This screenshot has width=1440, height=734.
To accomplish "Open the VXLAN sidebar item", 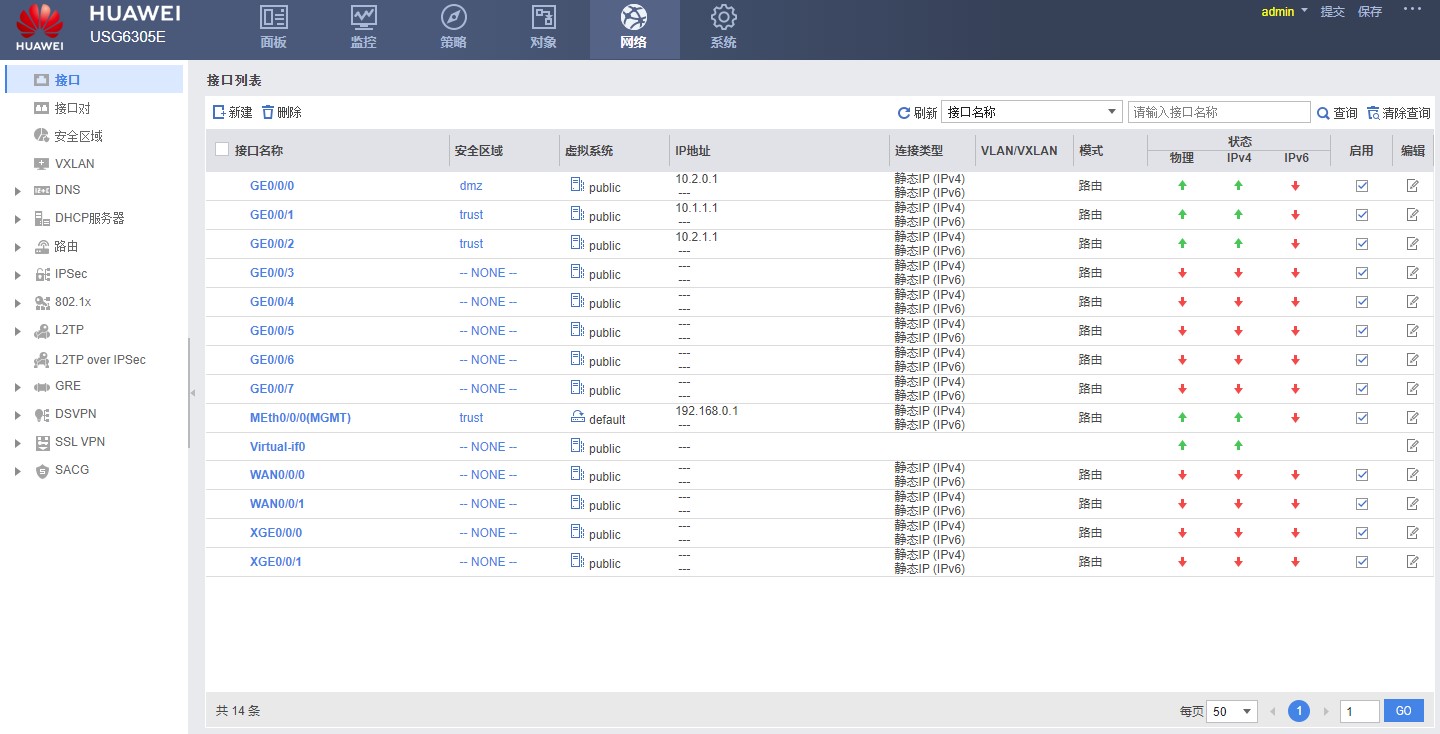I will 74,163.
